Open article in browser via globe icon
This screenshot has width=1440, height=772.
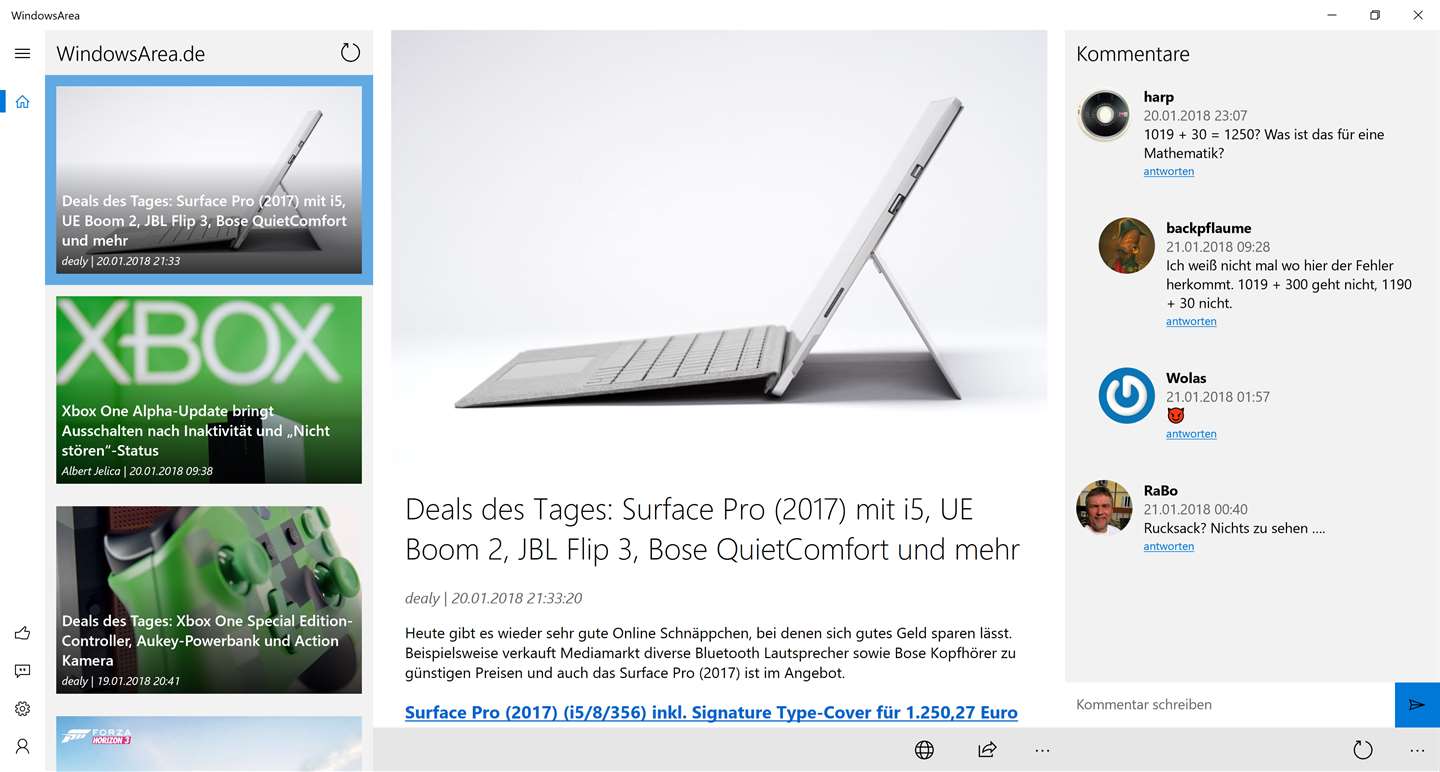point(924,750)
